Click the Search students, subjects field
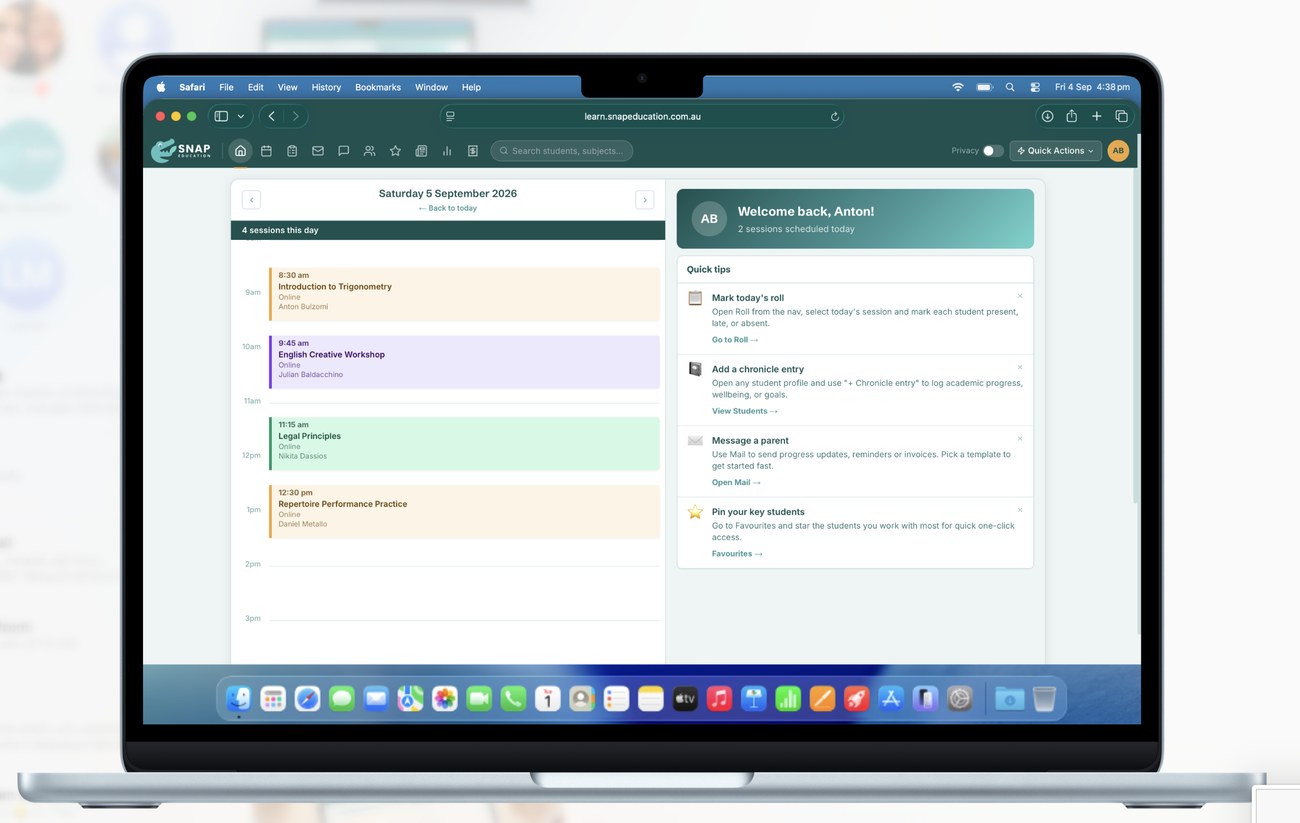Image resolution: width=1300 pixels, height=823 pixels. click(562, 151)
